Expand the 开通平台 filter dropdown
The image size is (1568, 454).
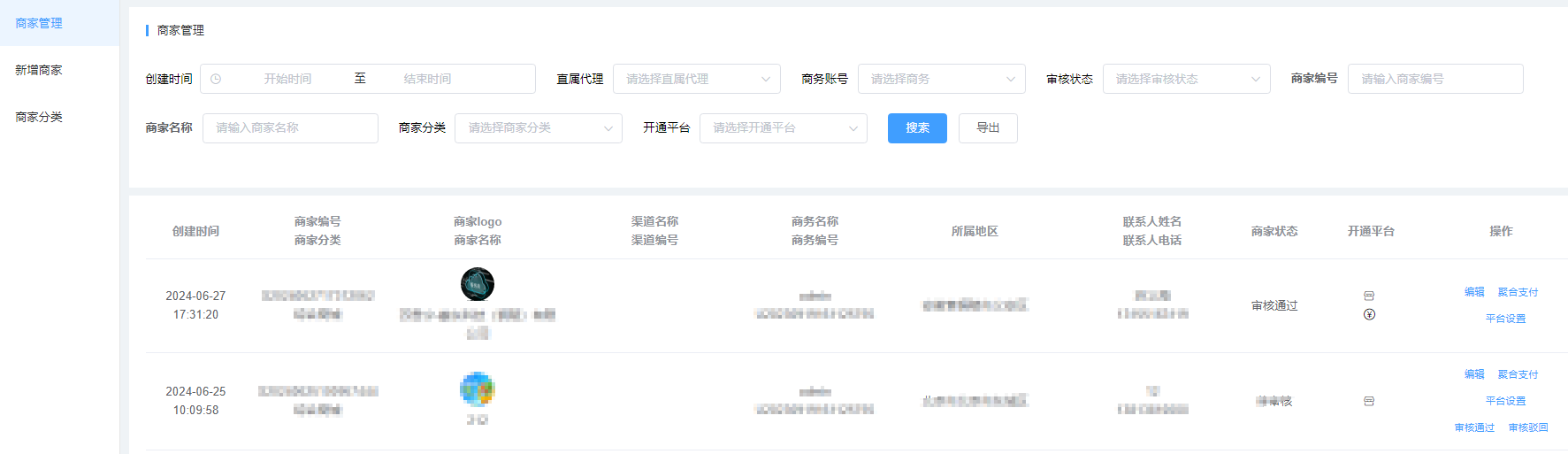783,128
